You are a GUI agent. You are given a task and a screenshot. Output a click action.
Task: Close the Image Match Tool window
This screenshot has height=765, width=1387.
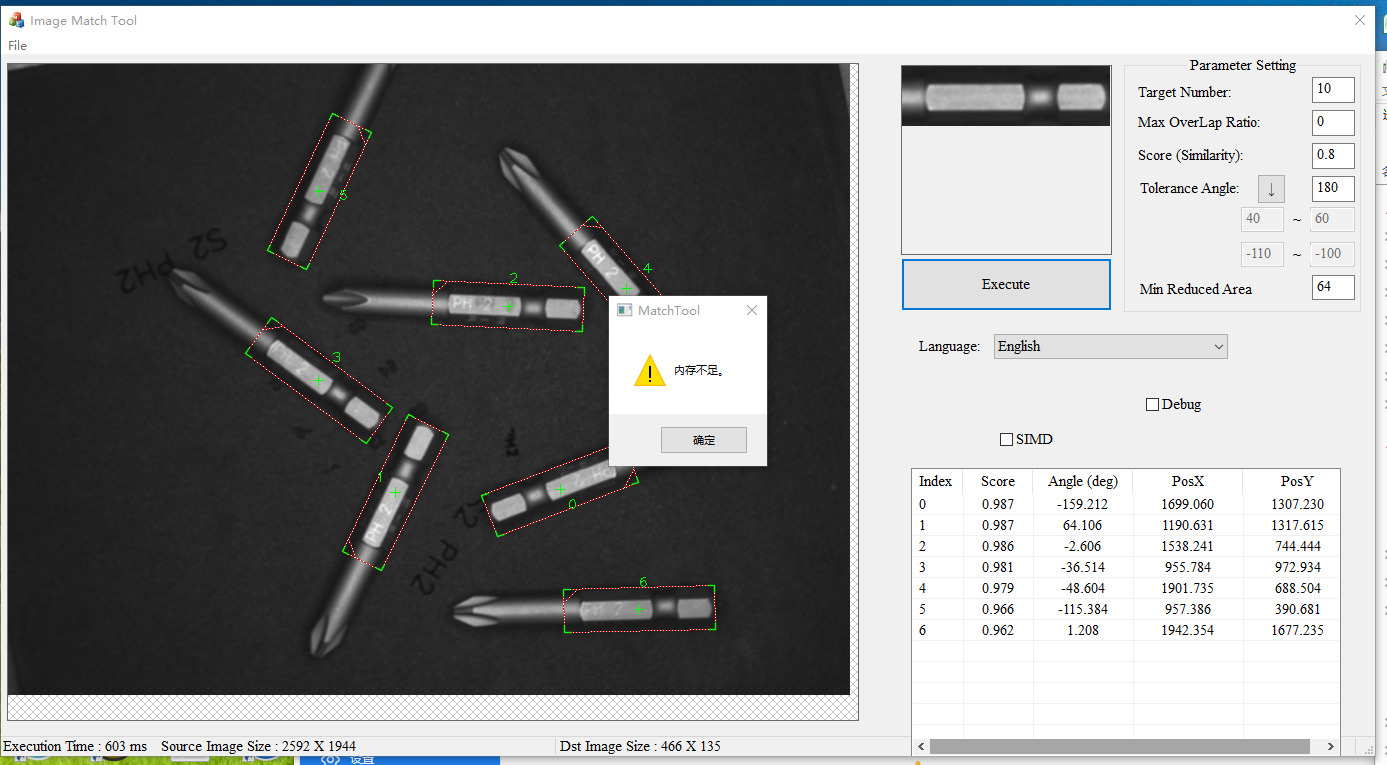tap(1360, 20)
